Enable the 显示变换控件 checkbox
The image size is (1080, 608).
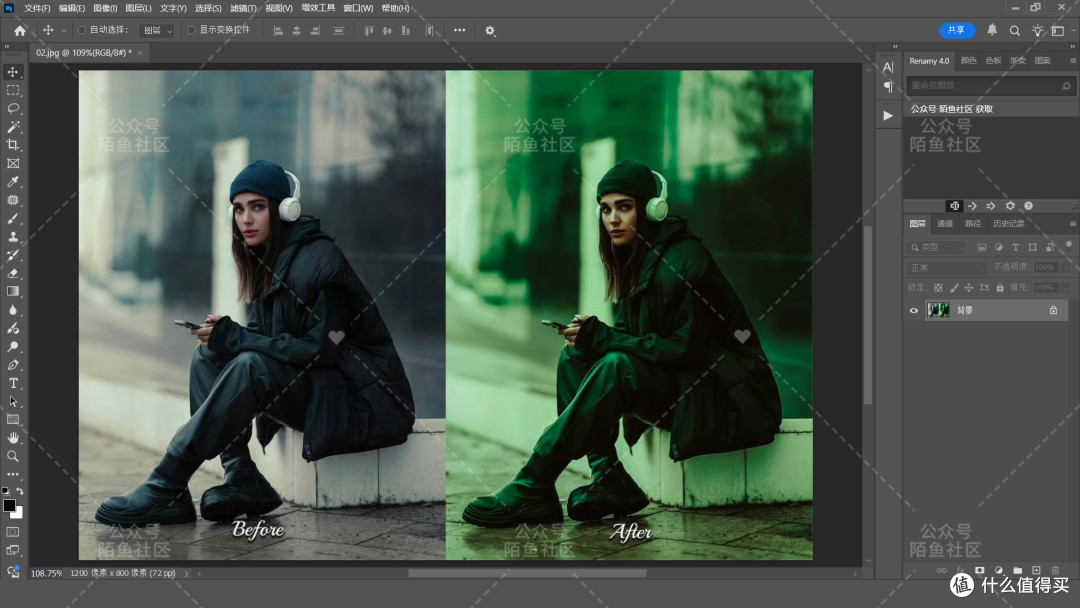[191, 30]
